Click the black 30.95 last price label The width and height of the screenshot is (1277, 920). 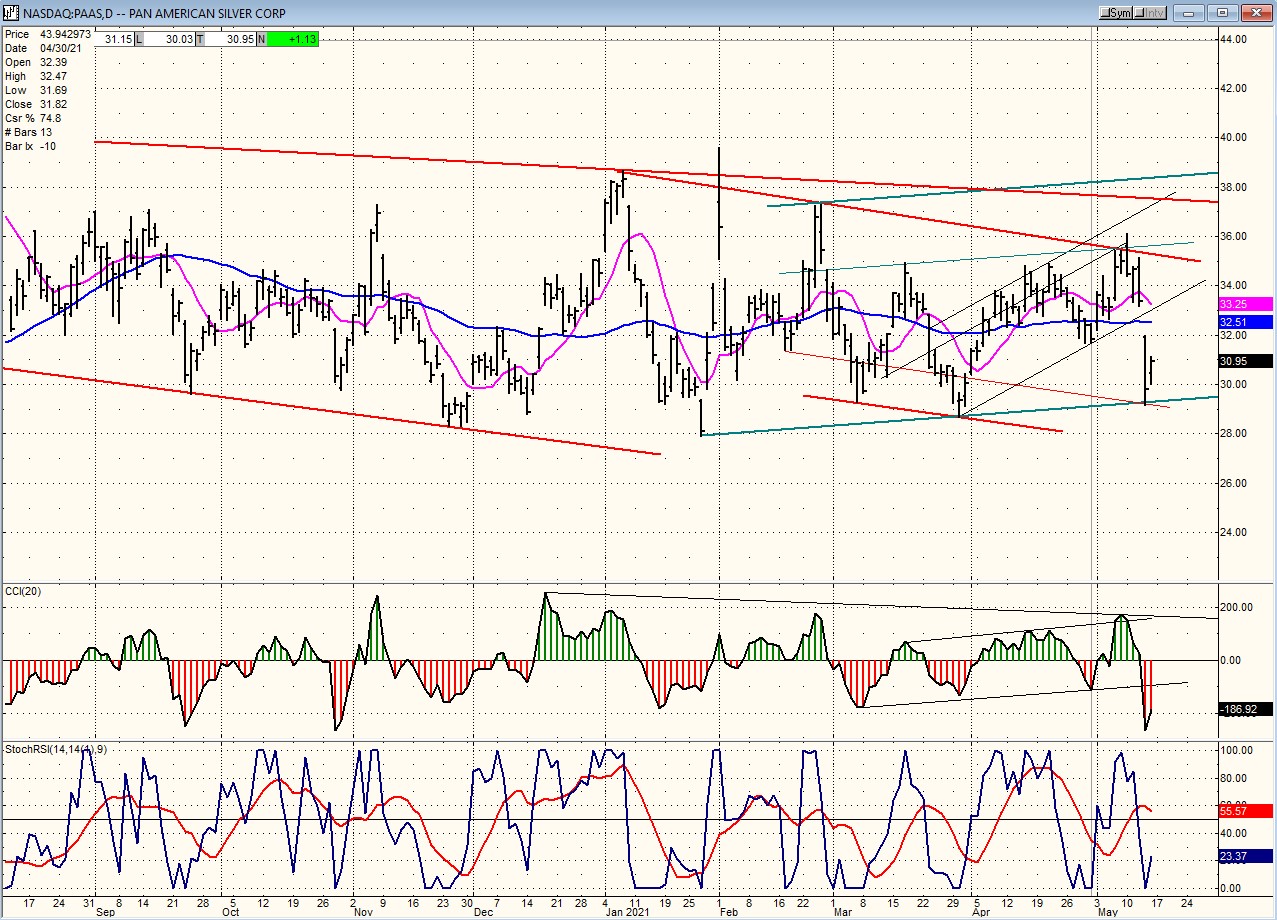coord(1245,361)
